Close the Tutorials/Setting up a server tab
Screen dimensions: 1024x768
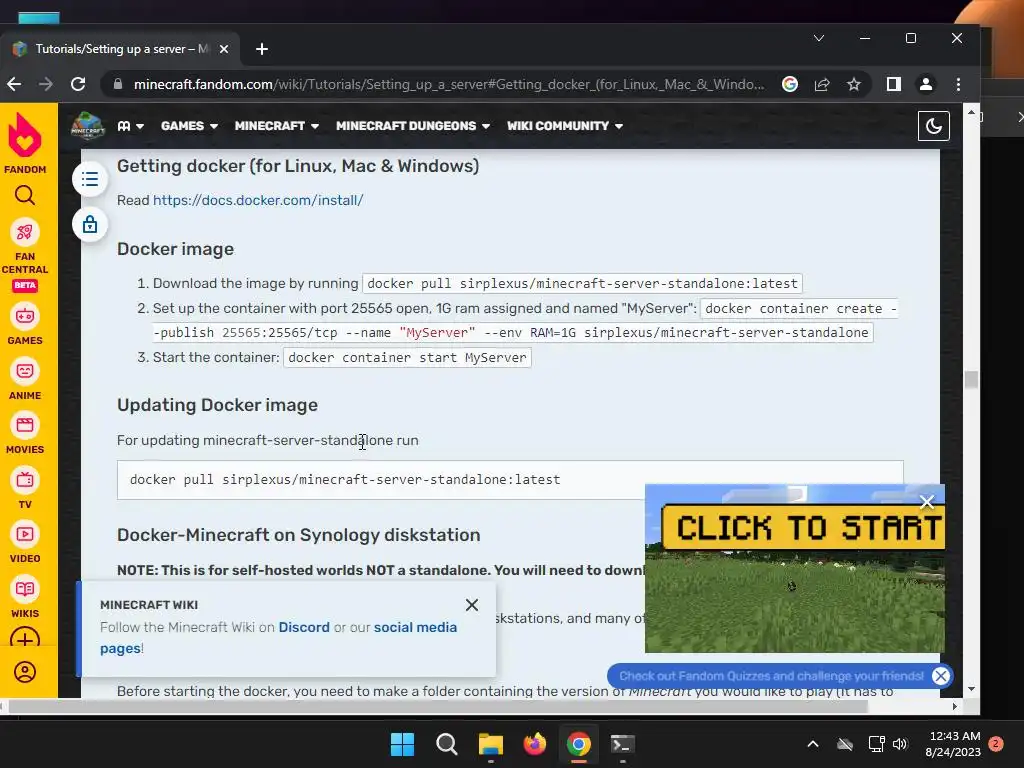(223, 49)
